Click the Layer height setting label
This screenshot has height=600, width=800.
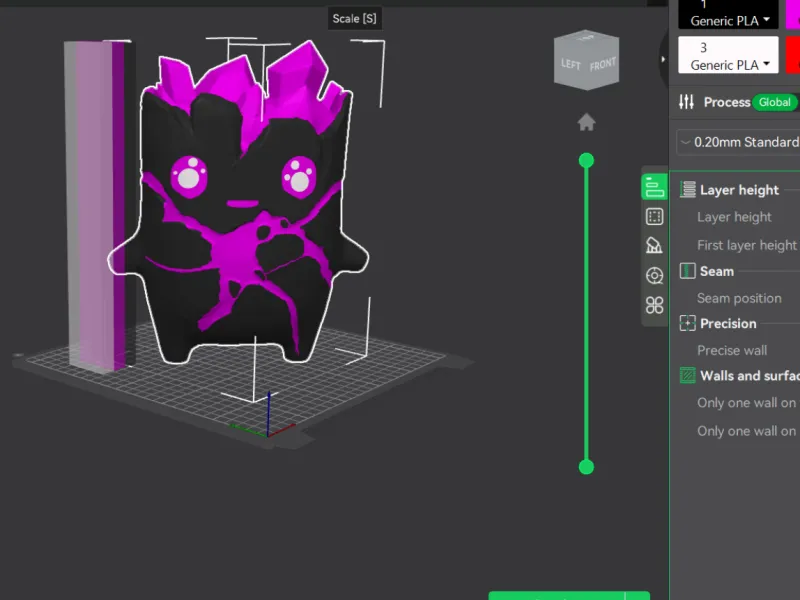pos(734,217)
